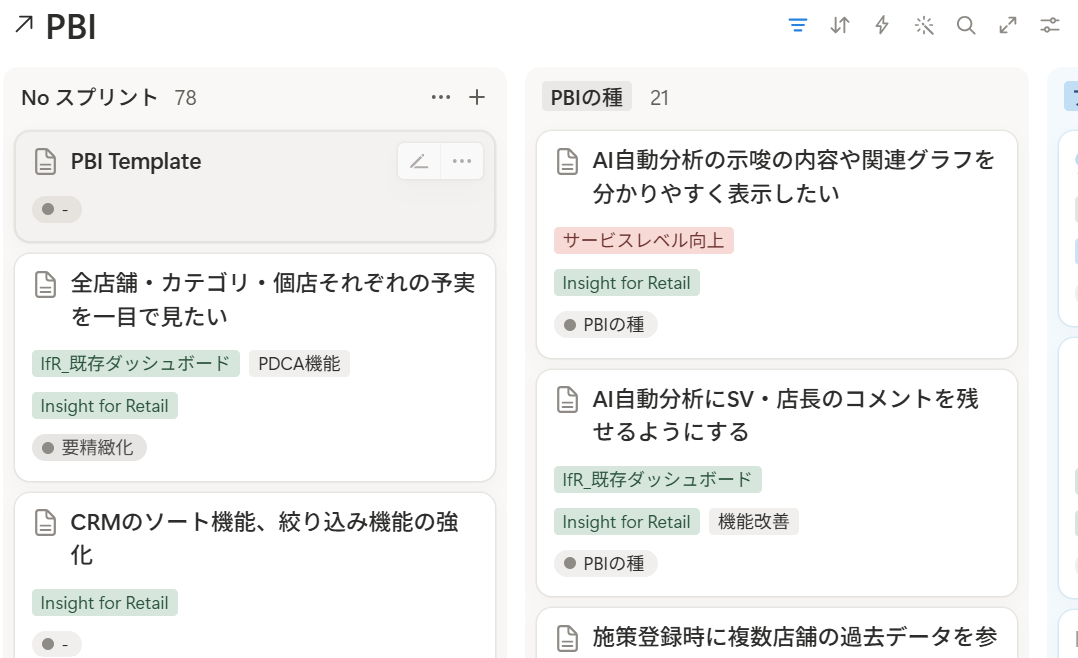Click Insight for Retail tag on 全店舗 card

[104, 406]
